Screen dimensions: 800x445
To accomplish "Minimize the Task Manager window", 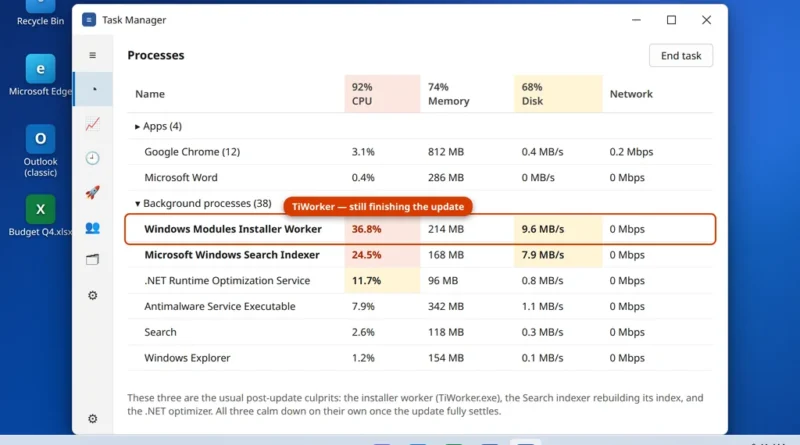I will point(636,20).
